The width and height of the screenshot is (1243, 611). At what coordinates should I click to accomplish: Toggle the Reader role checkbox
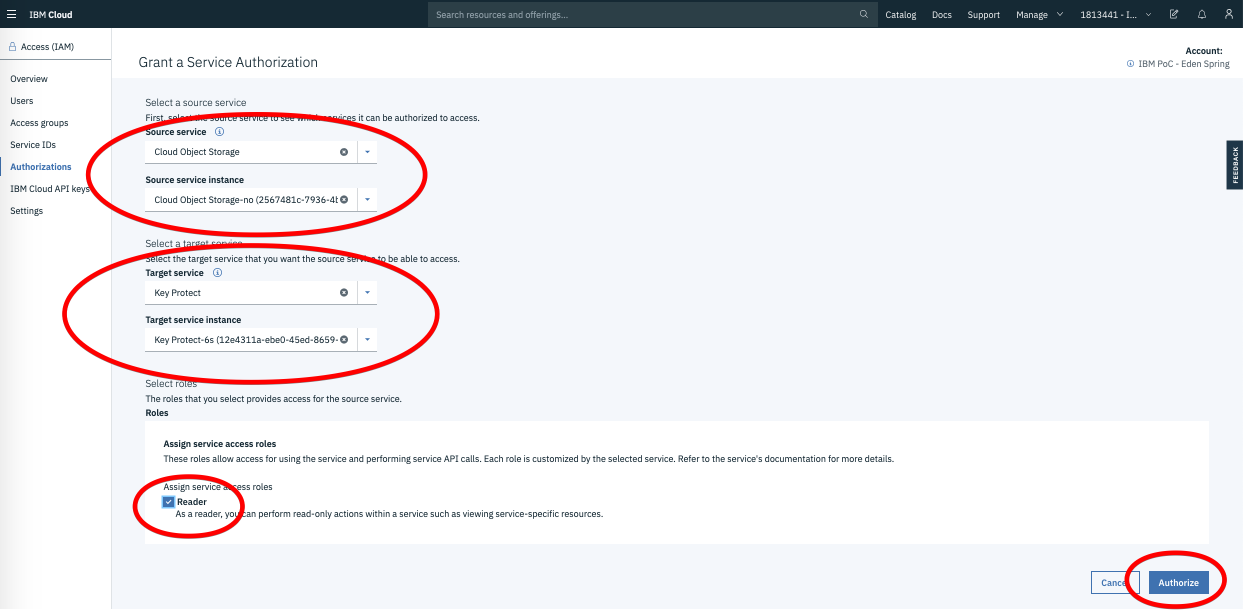click(169, 502)
